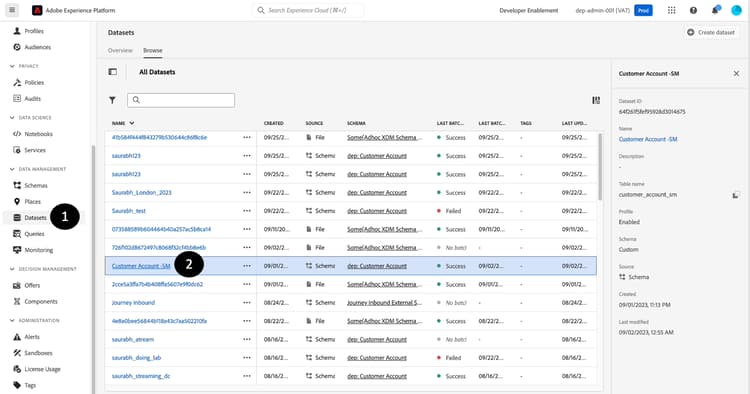This screenshot has height=394, width=750.
Task: Open the notifications bell
Action: point(715,10)
